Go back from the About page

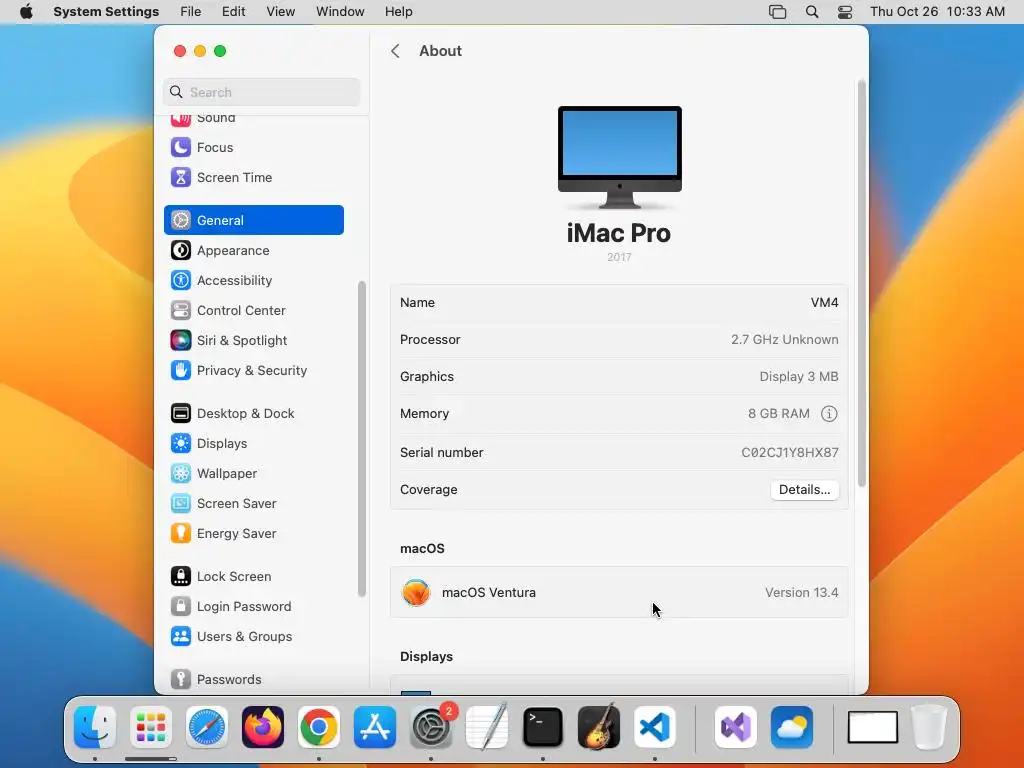pyautogui.click(x=395, y=51)
